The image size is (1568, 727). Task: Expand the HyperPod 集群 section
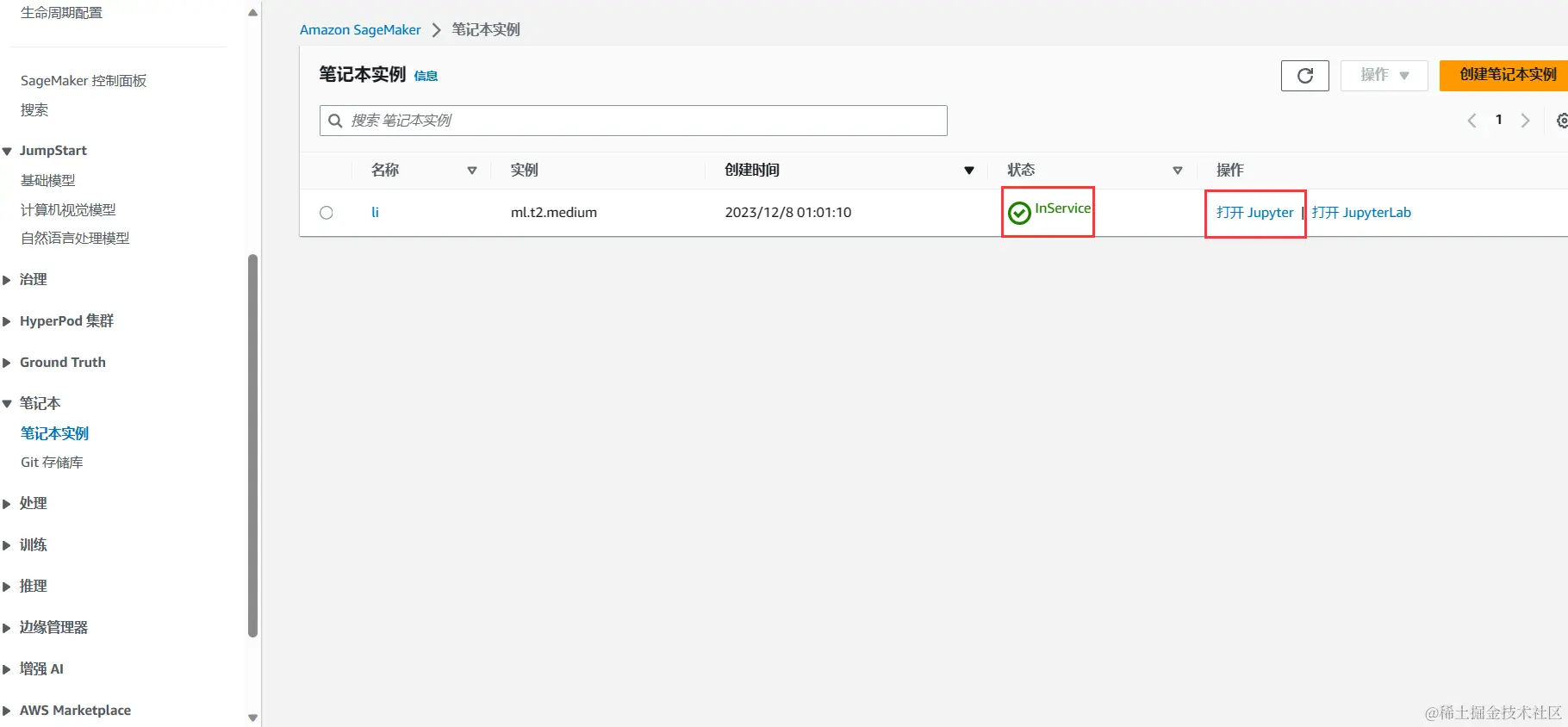click(7, 321)
